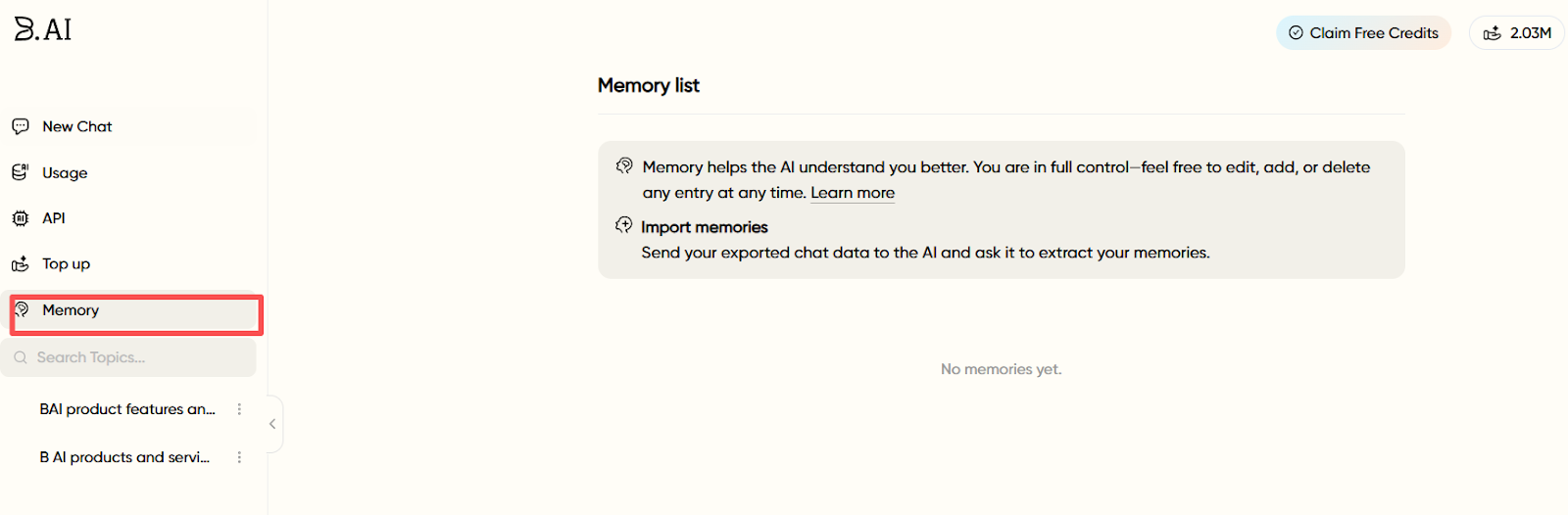Click the 2.03M credits balance

(x=1517, y=33)
